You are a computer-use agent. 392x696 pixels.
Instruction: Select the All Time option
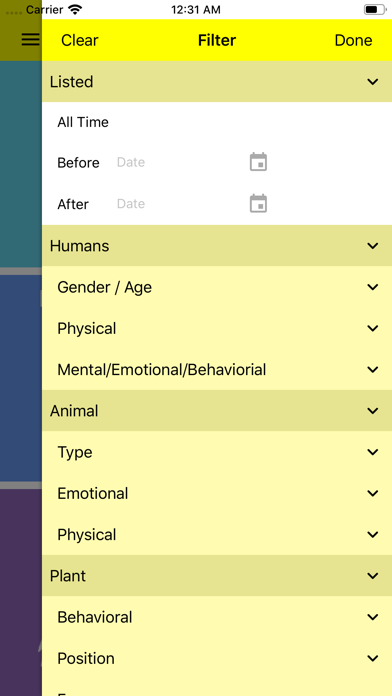point(83,122)
